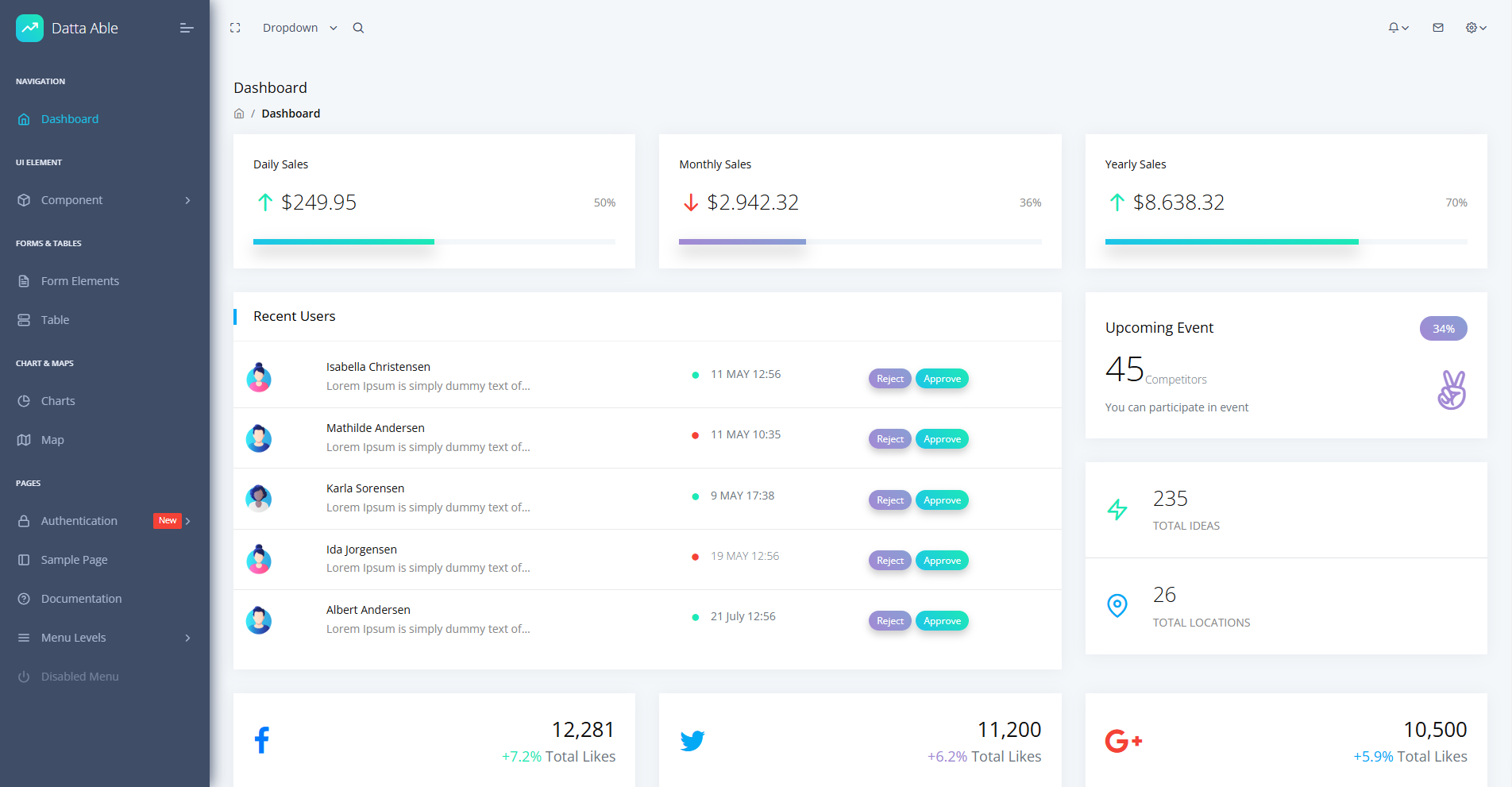The height and width of the screenshot is (787, 1512).
Task: Click the Total Ideas lightning icon
Action: click(1117, 510)
